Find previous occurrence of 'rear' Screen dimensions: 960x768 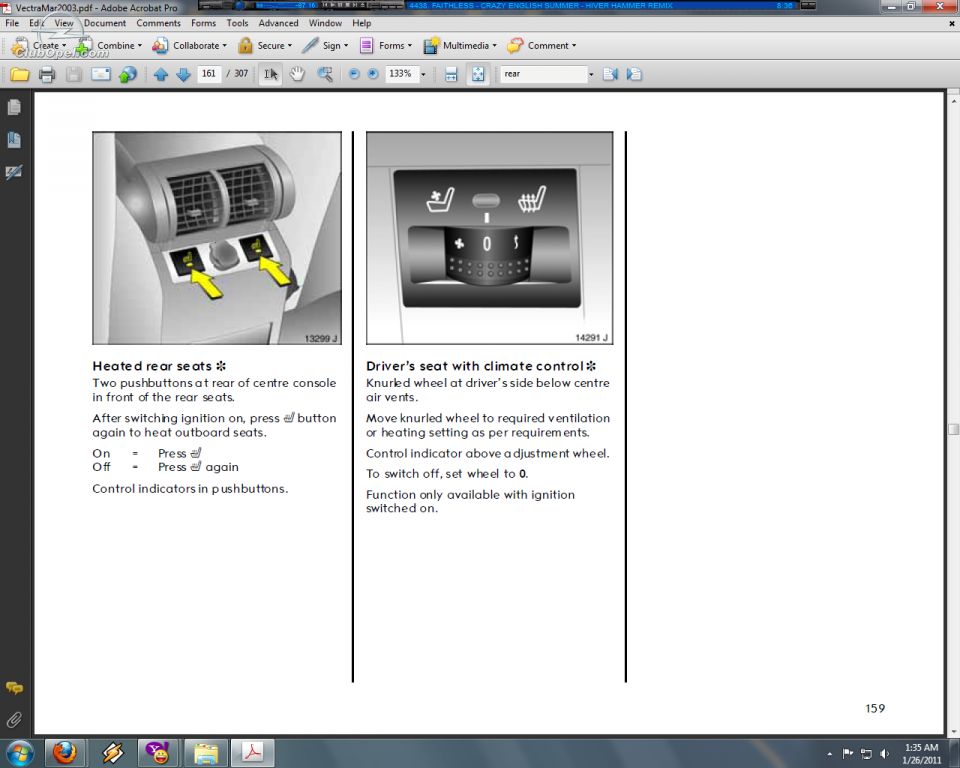(610, 74)
